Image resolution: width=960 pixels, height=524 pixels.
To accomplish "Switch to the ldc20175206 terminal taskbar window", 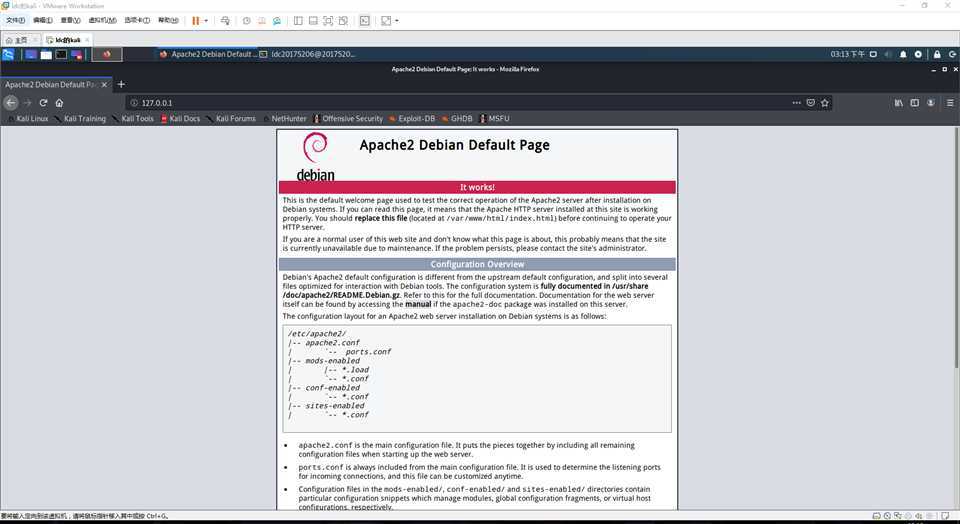I will [307, 54].
